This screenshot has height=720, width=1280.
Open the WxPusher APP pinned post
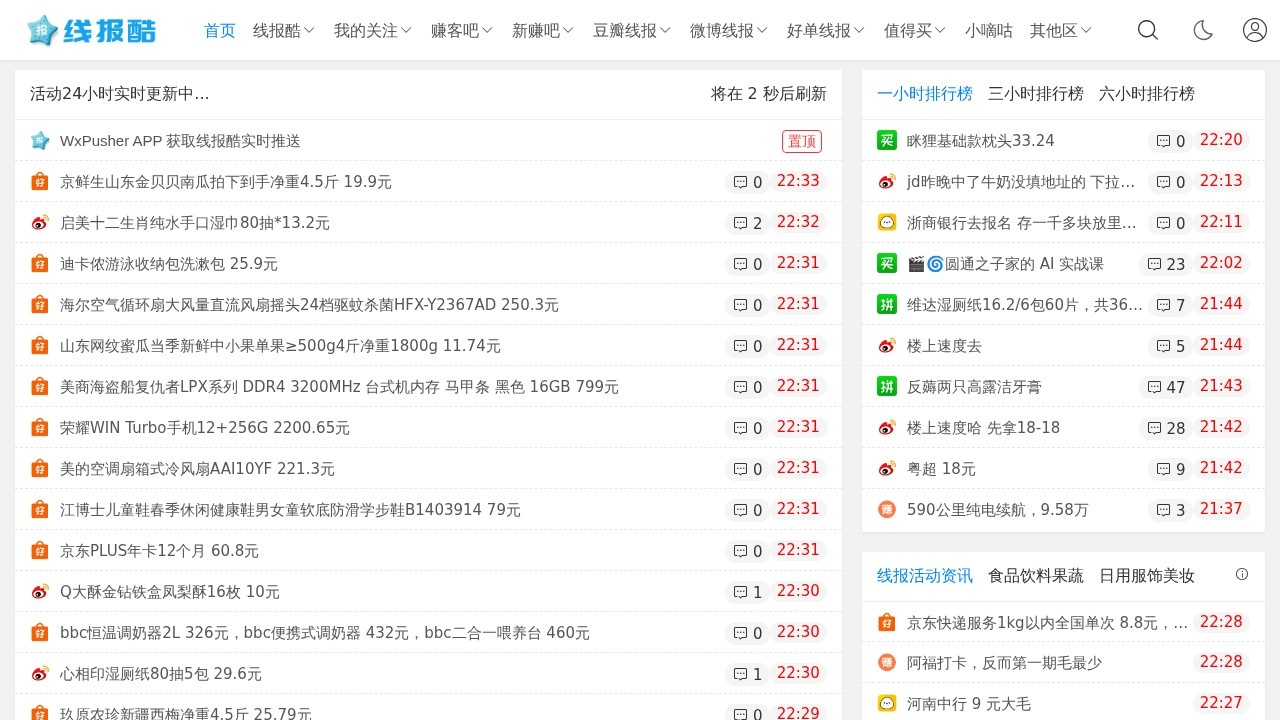pos(180,141)
